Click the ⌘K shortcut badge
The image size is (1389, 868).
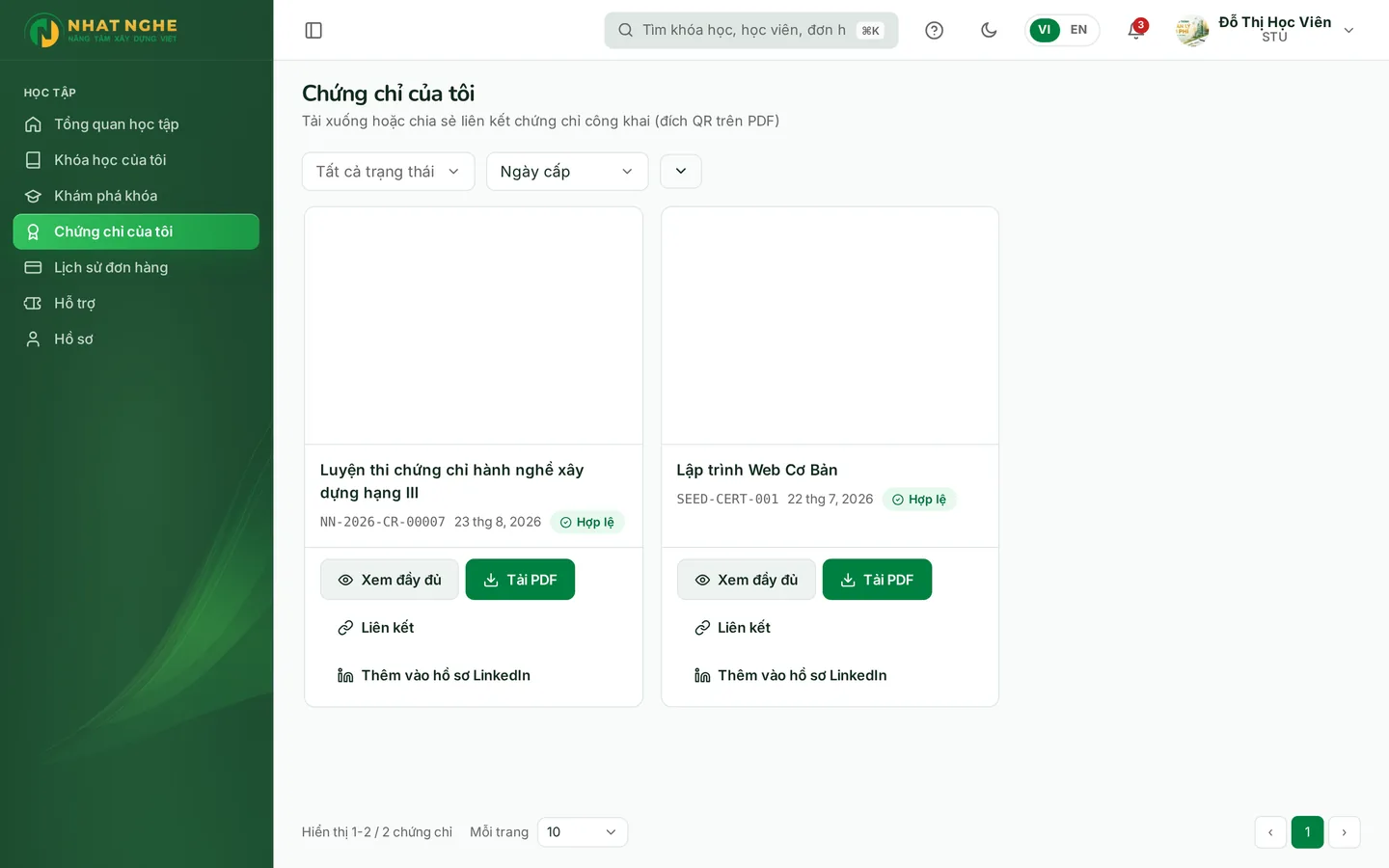click(870, 30)
